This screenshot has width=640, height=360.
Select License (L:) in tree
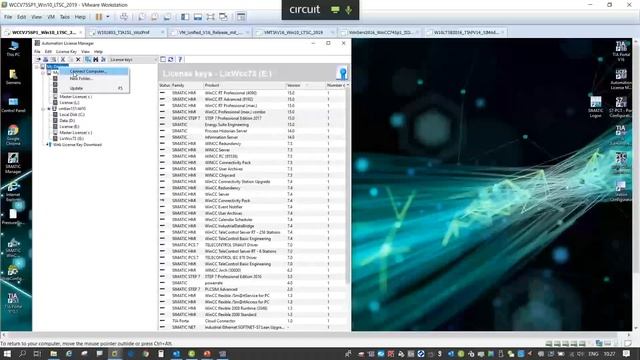point(69,103)
